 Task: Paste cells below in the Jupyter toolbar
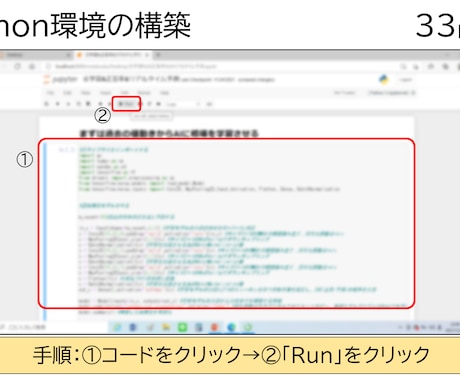pos(88,104)
